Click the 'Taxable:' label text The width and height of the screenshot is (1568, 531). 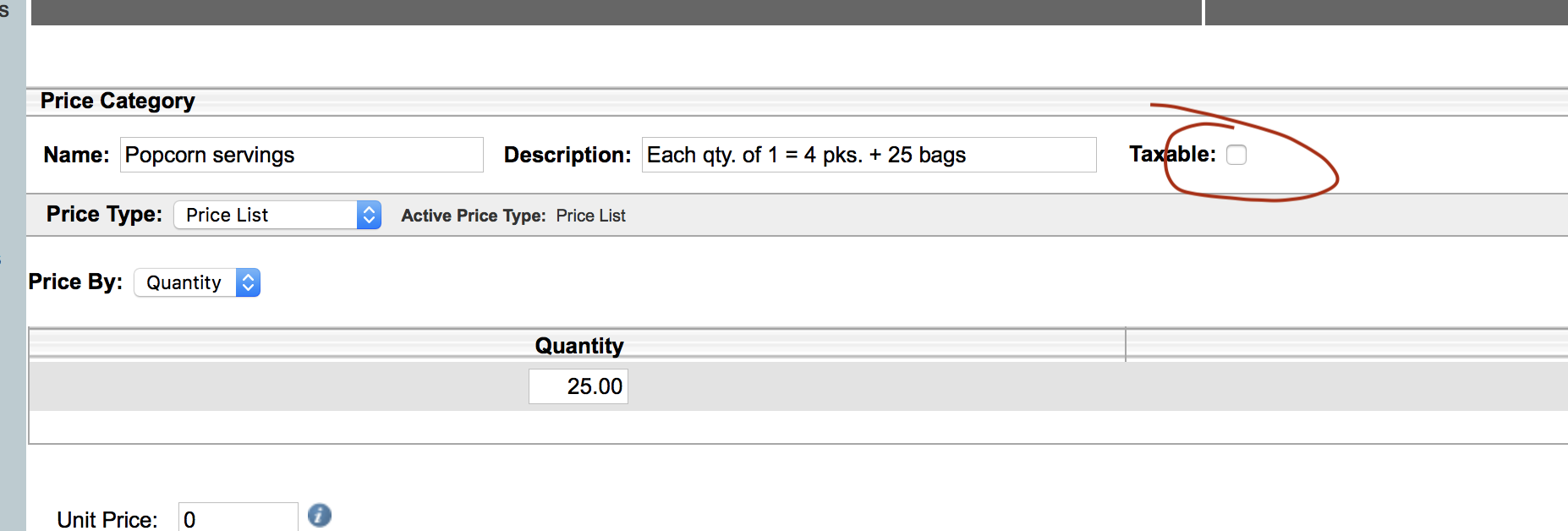click(1172, 155)
